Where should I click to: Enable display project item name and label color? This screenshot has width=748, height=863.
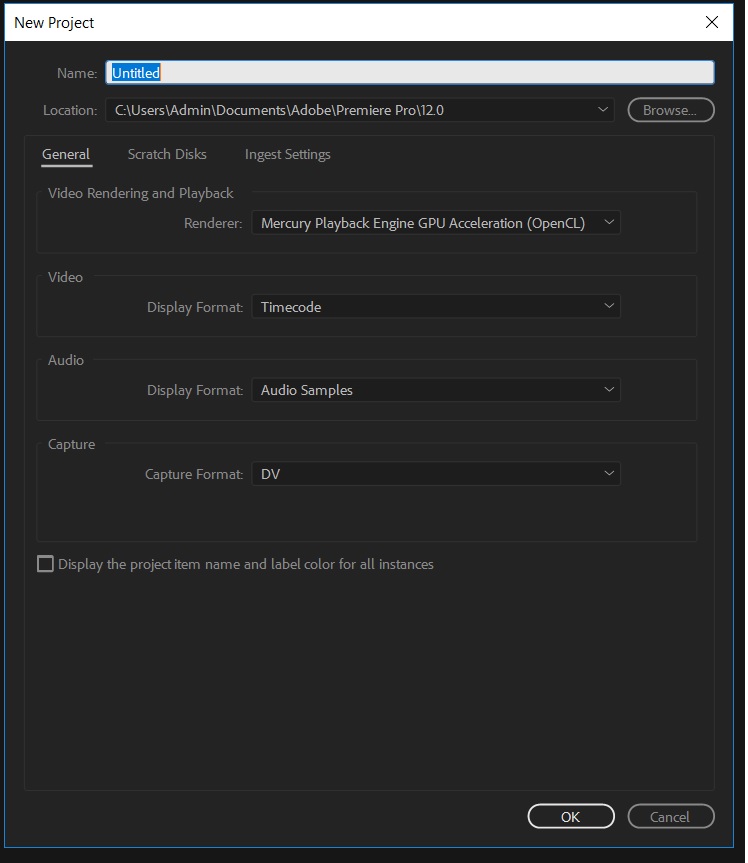click(45, 564)
